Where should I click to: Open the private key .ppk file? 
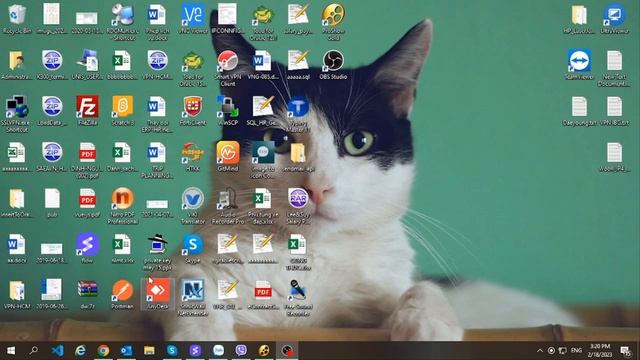pyautogui.click(x=158, y=252)
